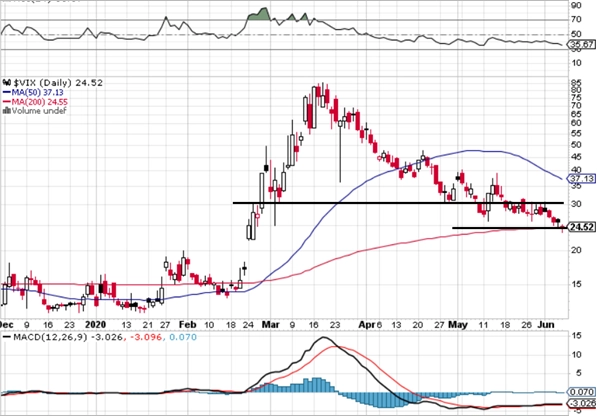The image size is (597, 416).
Task: Select the 2020 label on the date axis
Action: click(x=95, y=325)
